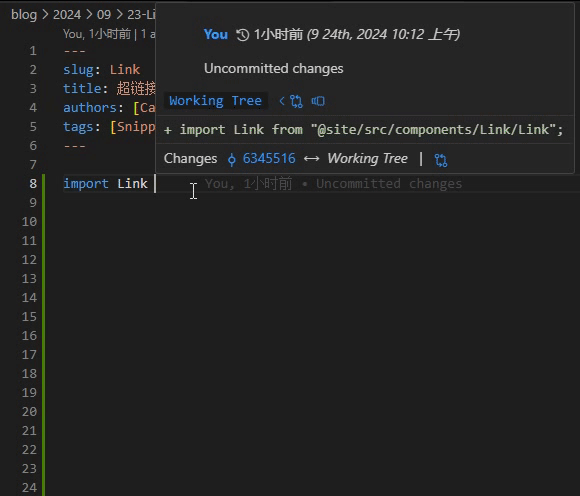This screenshot has width=580, height=496.
Task: Click line number 17 in gutter
Action: (29, 354)
